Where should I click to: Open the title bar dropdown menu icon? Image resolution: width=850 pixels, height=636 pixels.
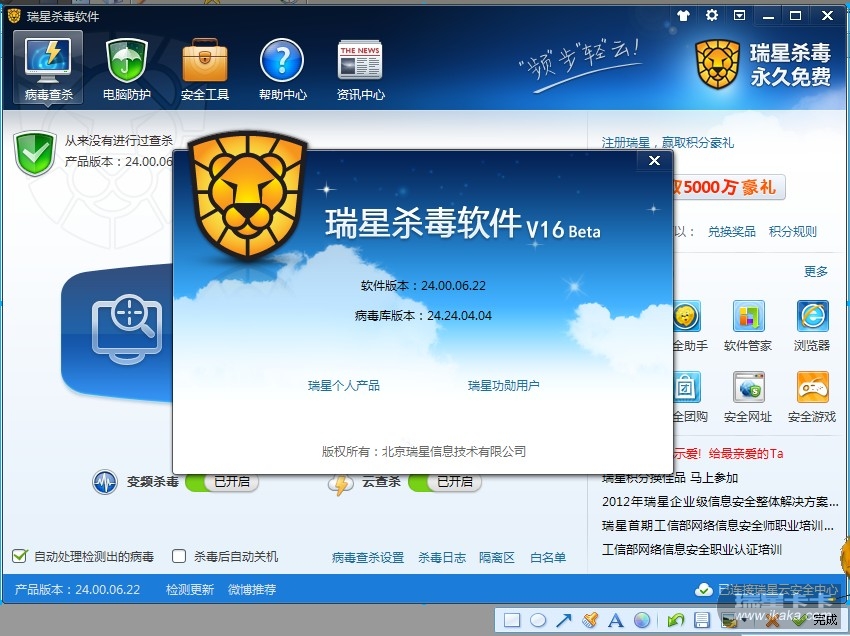(x=739, y=15)
